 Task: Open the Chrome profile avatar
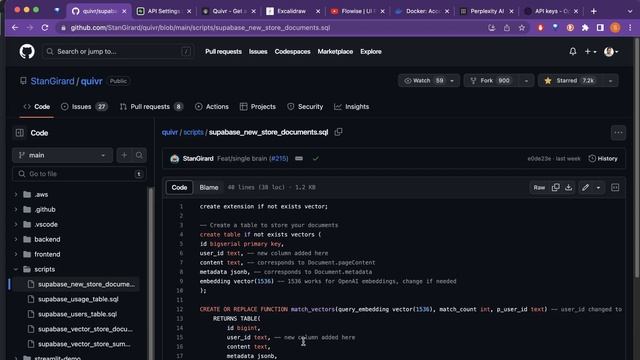pos(615,28)
